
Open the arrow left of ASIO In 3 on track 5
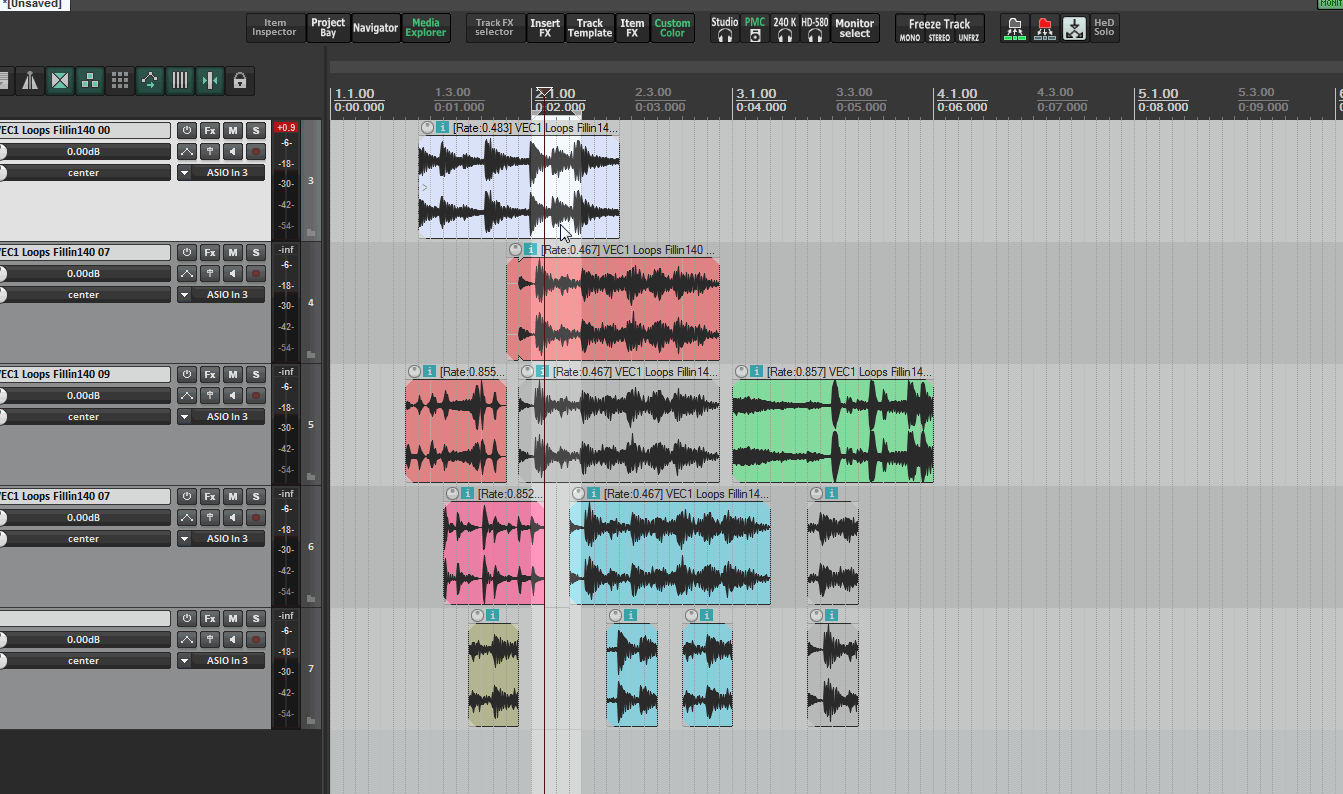[184, 417]
